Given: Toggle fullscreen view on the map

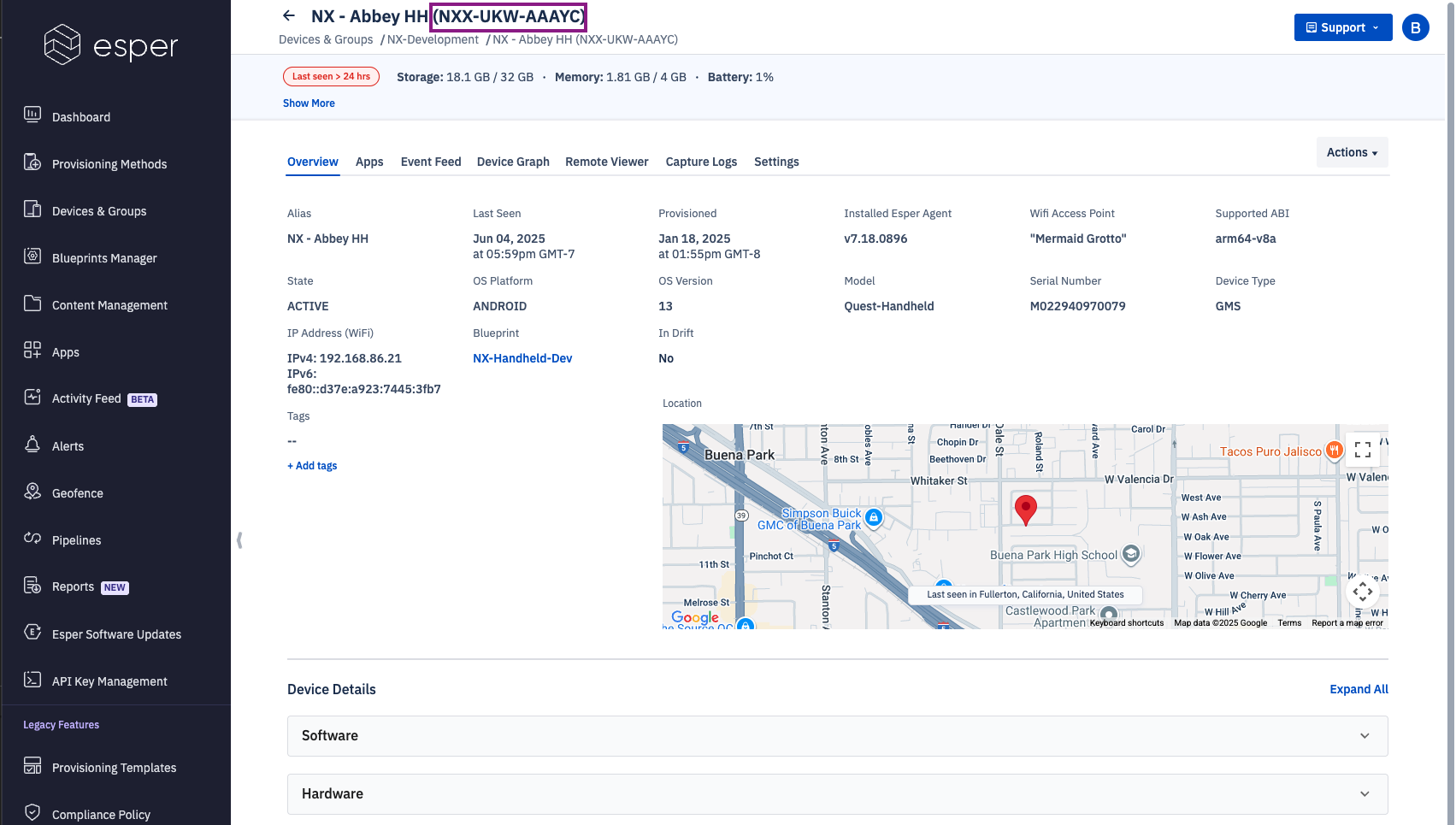Looking at the screenshot, I should point(1362,450).
